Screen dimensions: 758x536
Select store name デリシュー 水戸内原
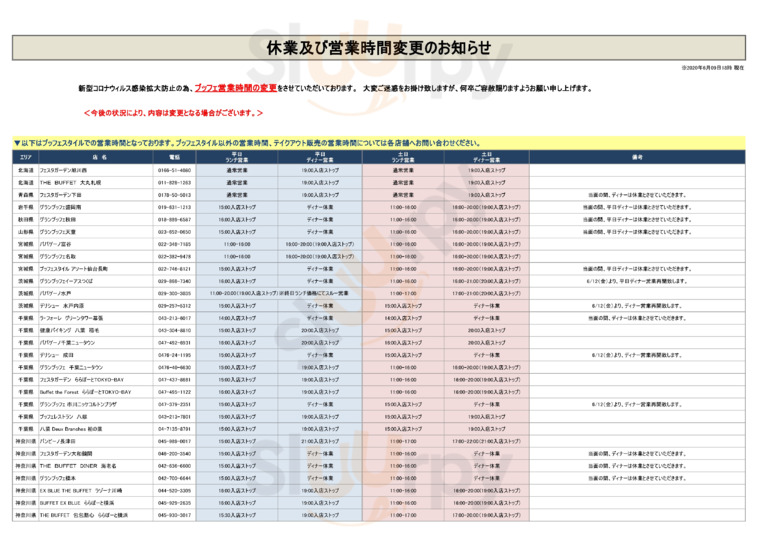coord(61,306)
